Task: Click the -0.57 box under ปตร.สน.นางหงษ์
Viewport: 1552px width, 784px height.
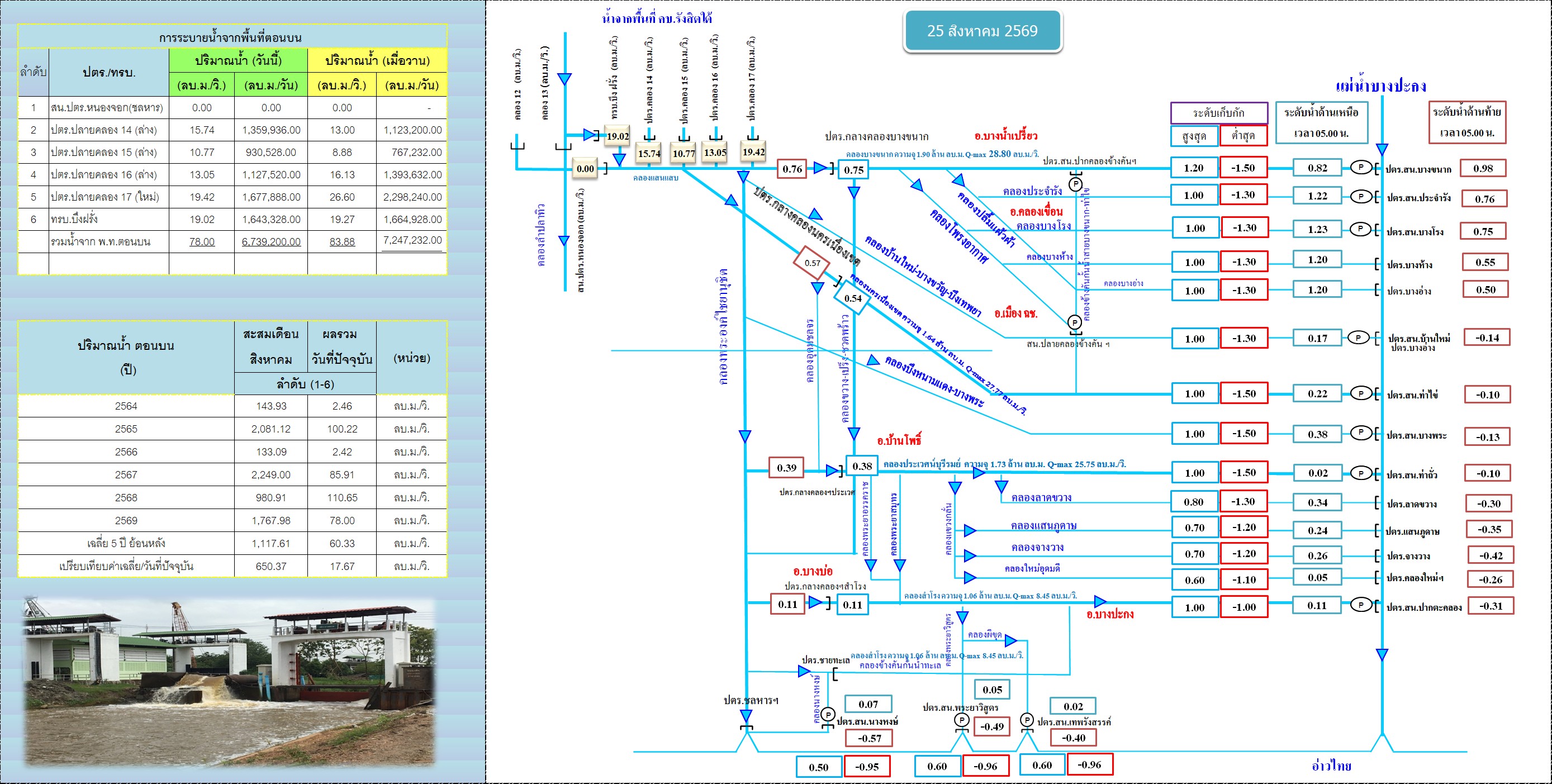Action: coord(870,738)
